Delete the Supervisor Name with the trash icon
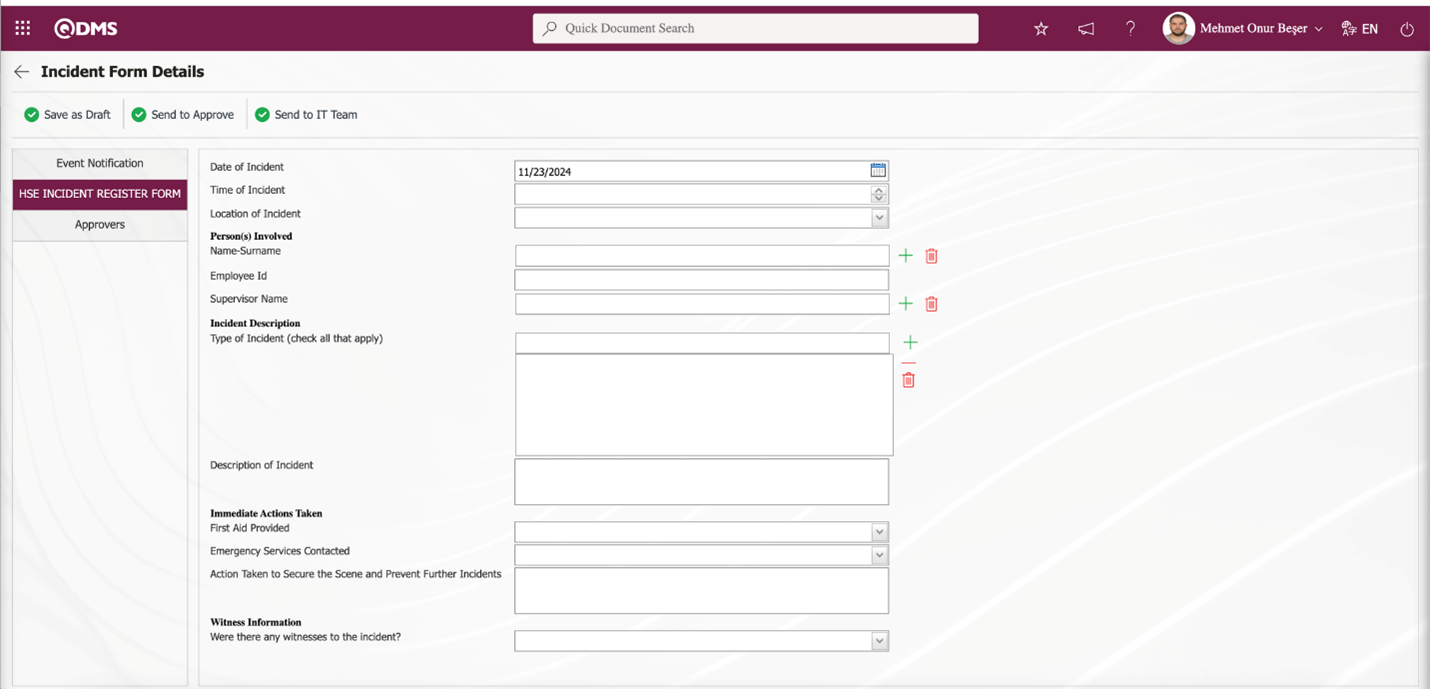This screenshot has height=689, width=1430. click(x=931, y=304)
